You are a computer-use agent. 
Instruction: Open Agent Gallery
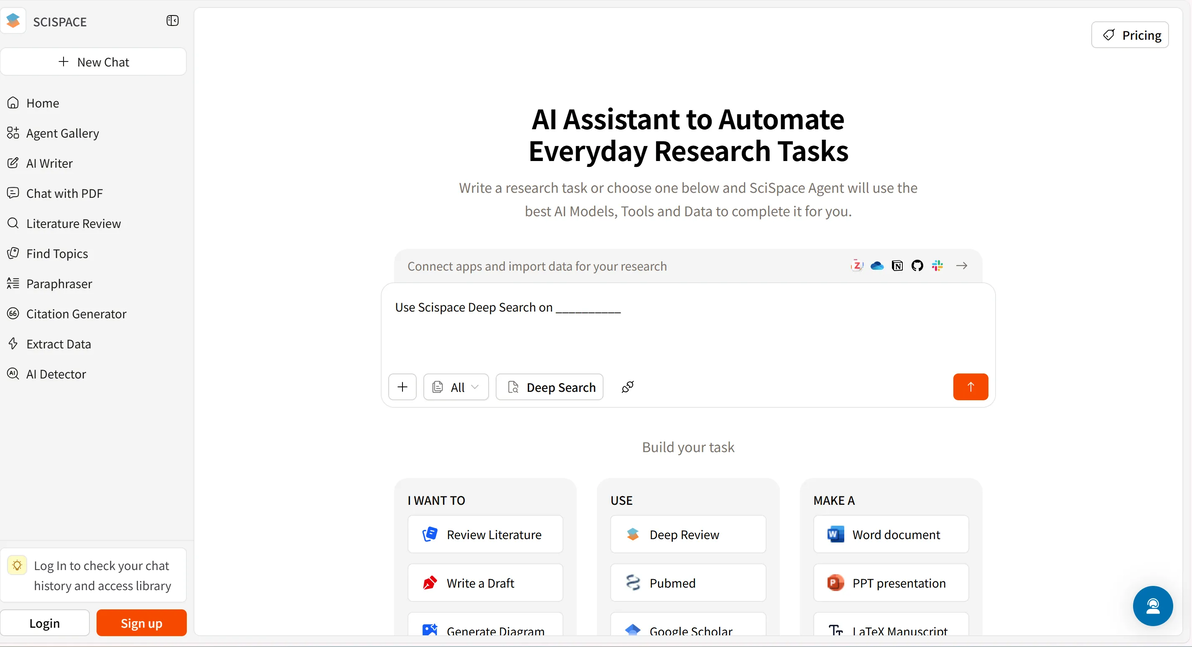click(52, 133)
